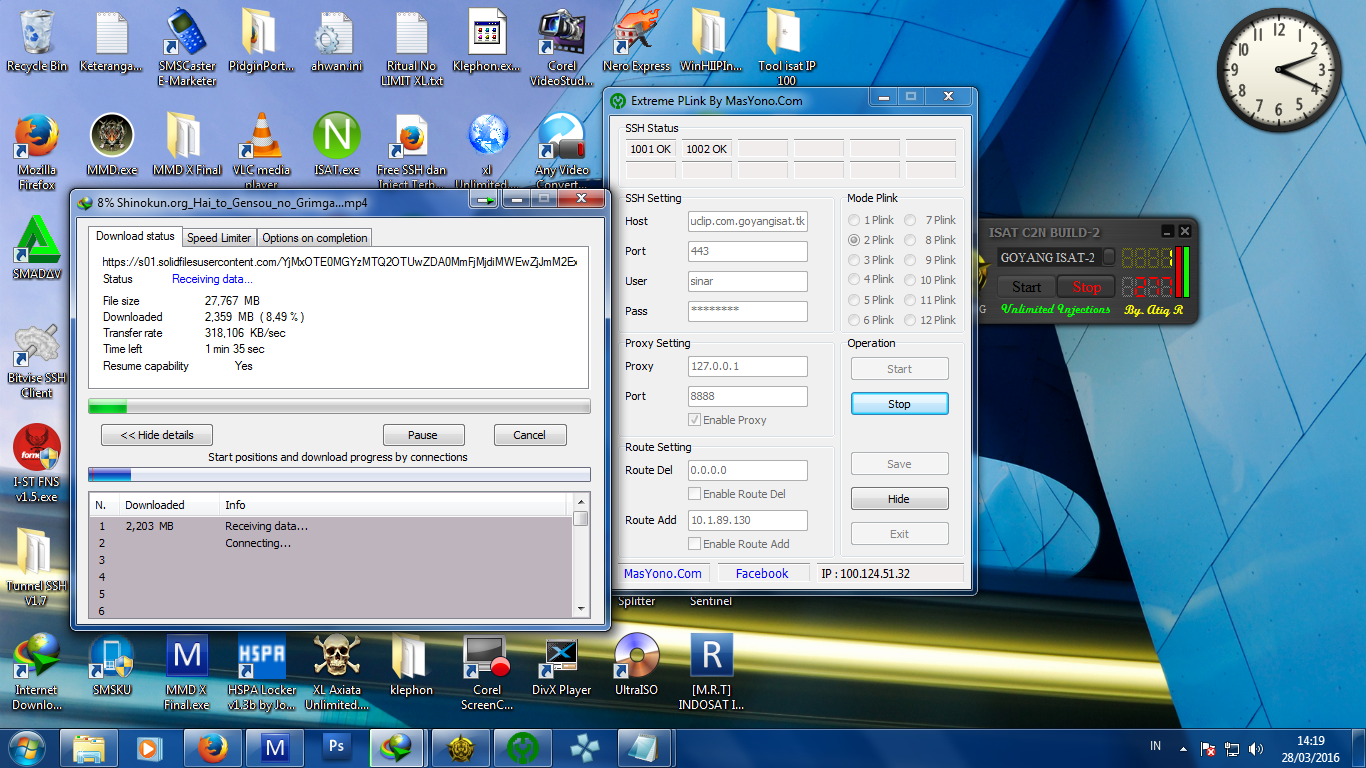Viewport: 1366px width, 768px height.
Task: Open the DivX Player shortcut
Action: pos(562,664)
